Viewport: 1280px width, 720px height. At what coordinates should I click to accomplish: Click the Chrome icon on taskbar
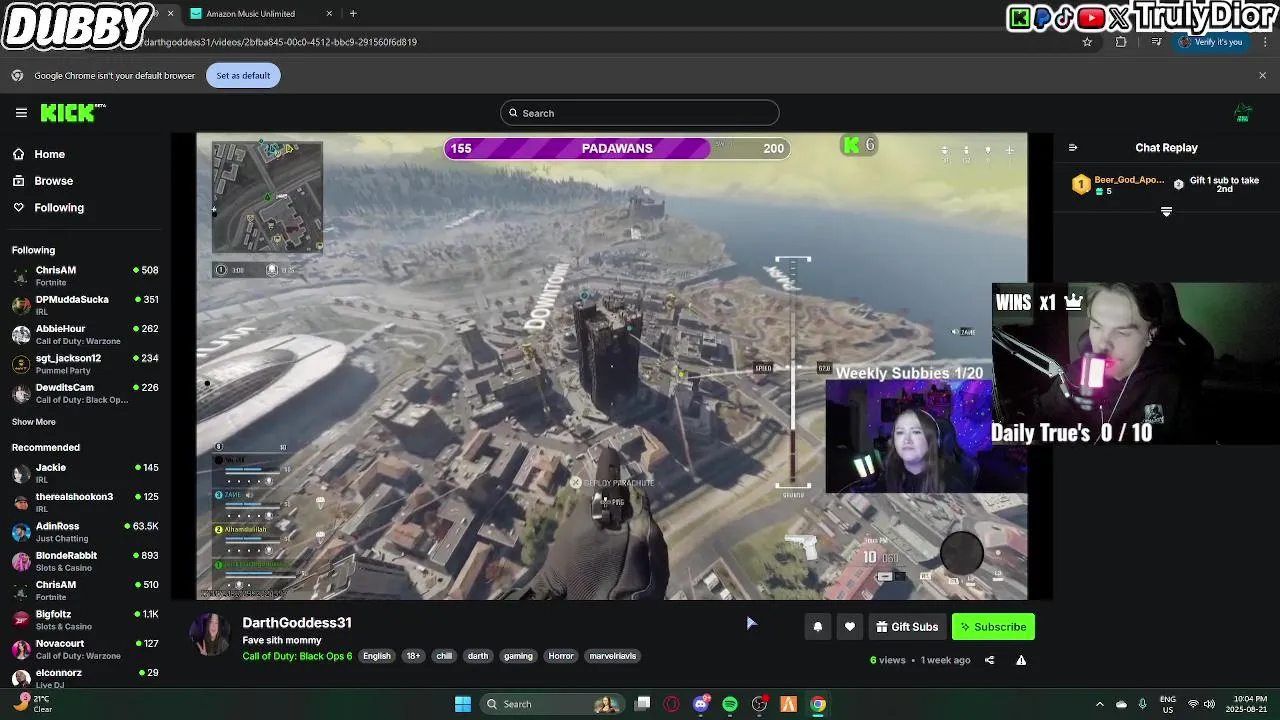818,704
